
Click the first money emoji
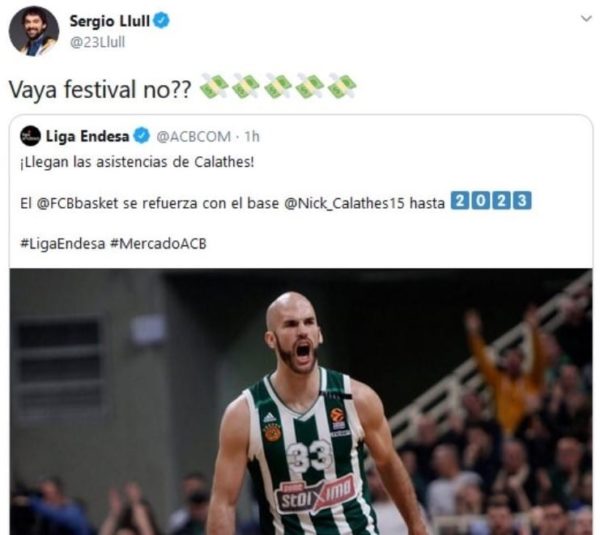click(215, 86)
